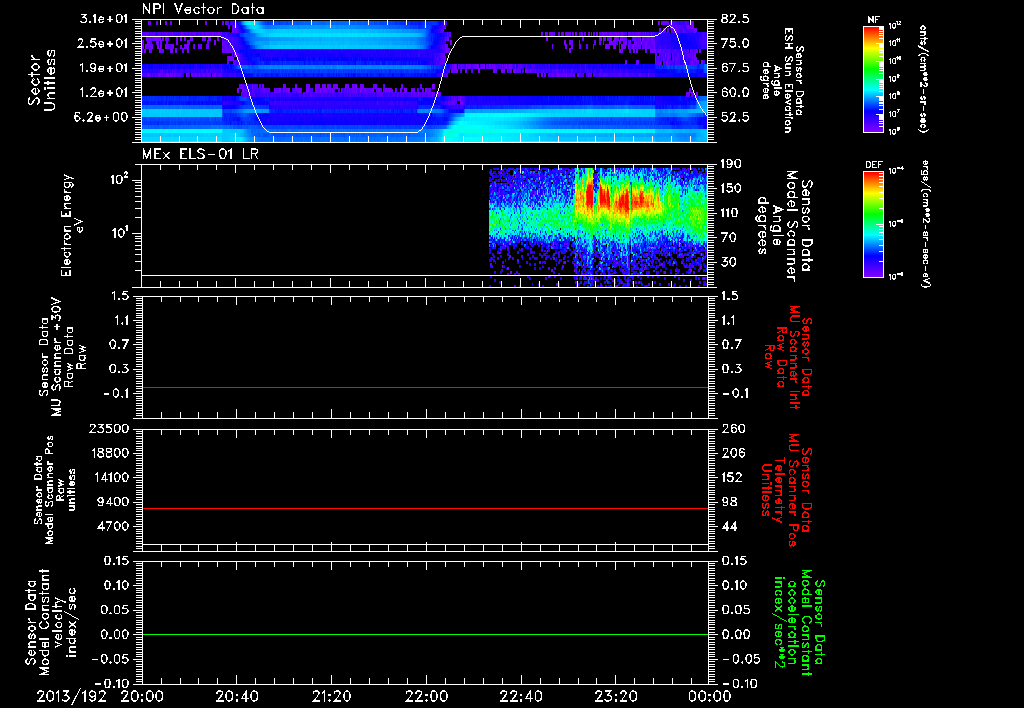Click the "44" telemetry tick value

coord(728,527)
